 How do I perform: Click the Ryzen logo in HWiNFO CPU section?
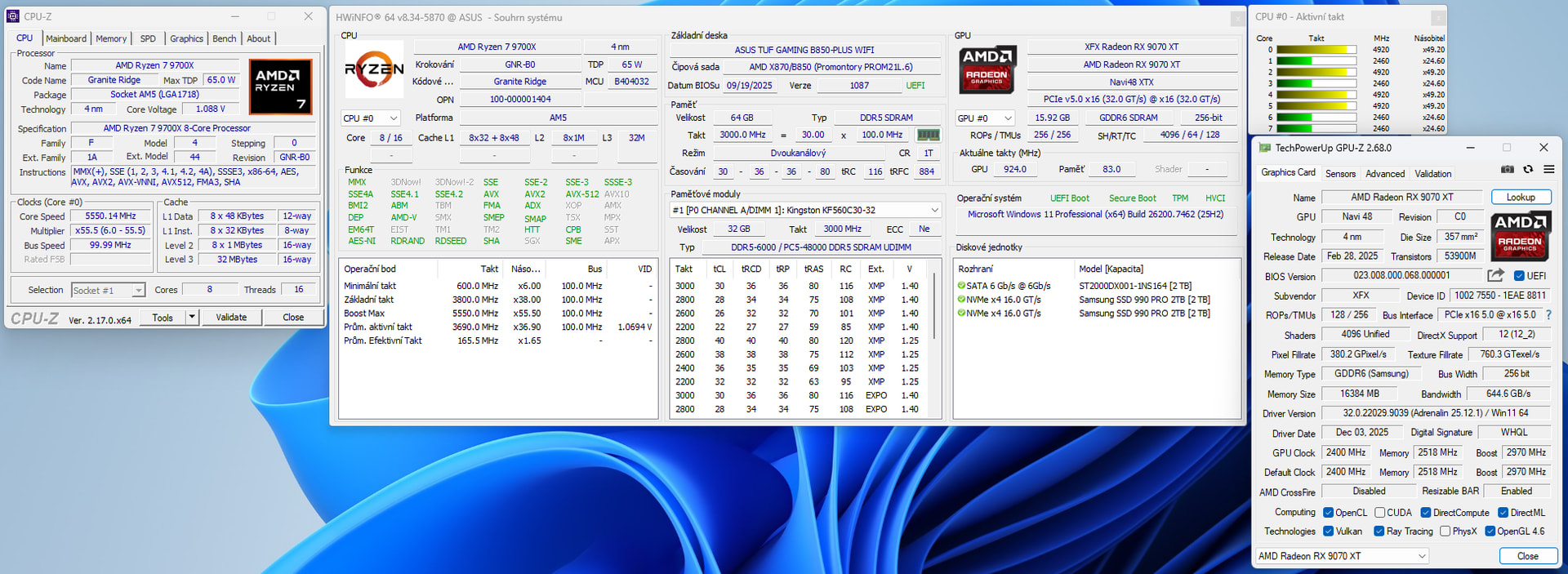[374, 69]
